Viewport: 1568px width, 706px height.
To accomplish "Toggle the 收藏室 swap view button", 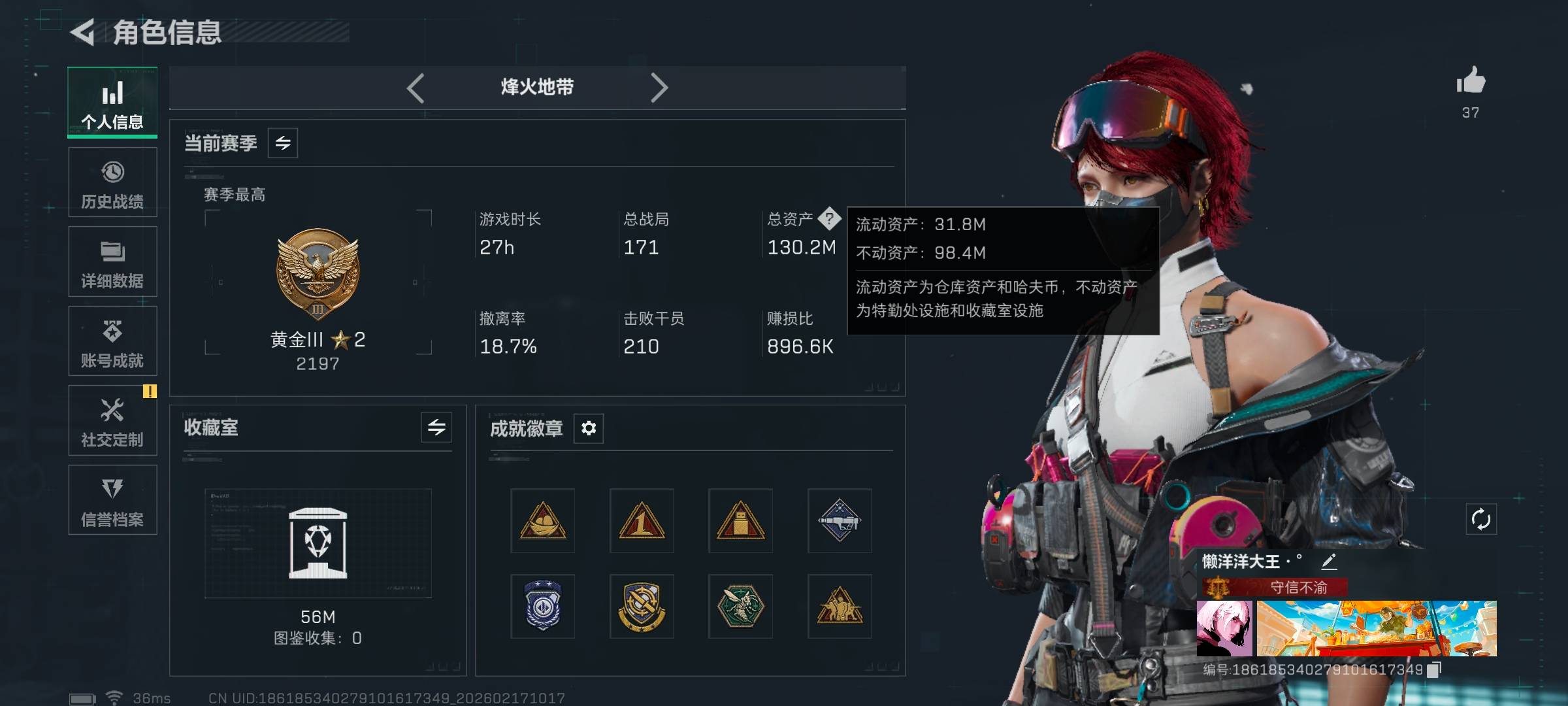I will pyautogui.click(x=436, y=428).
